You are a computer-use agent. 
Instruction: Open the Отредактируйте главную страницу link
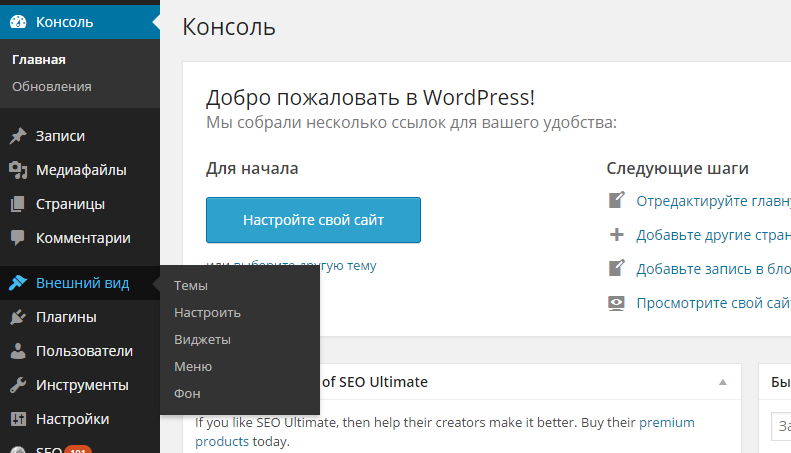click(713, 201)
